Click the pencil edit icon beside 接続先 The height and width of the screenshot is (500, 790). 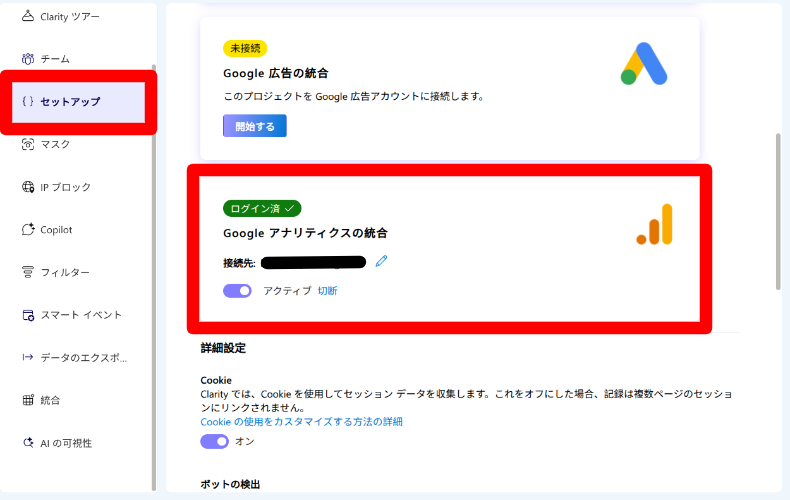tap(381, 261)
